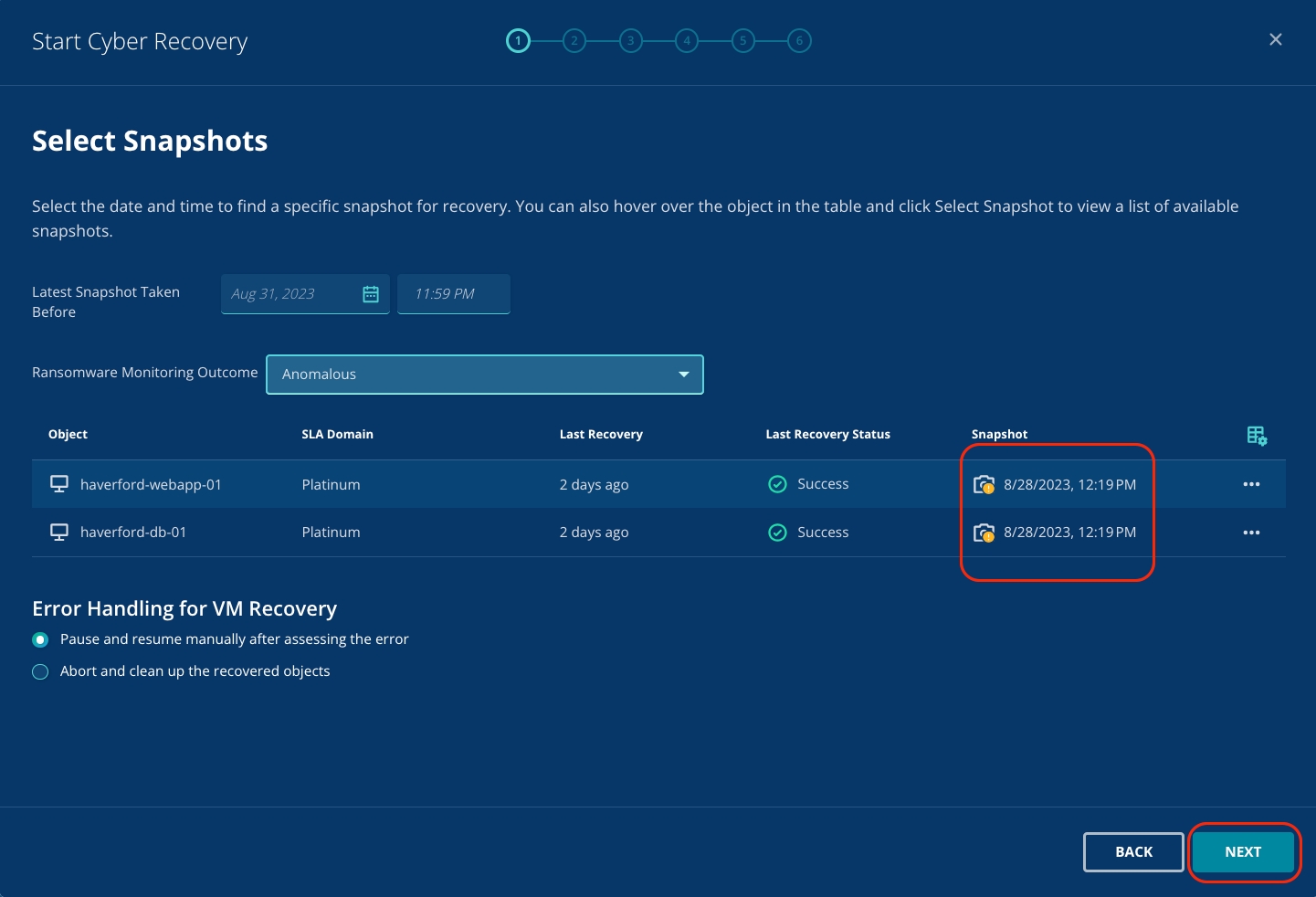Screen dimensions: 1316x897
Task: Jump to wizard step 2
Action: pos(574,41)
